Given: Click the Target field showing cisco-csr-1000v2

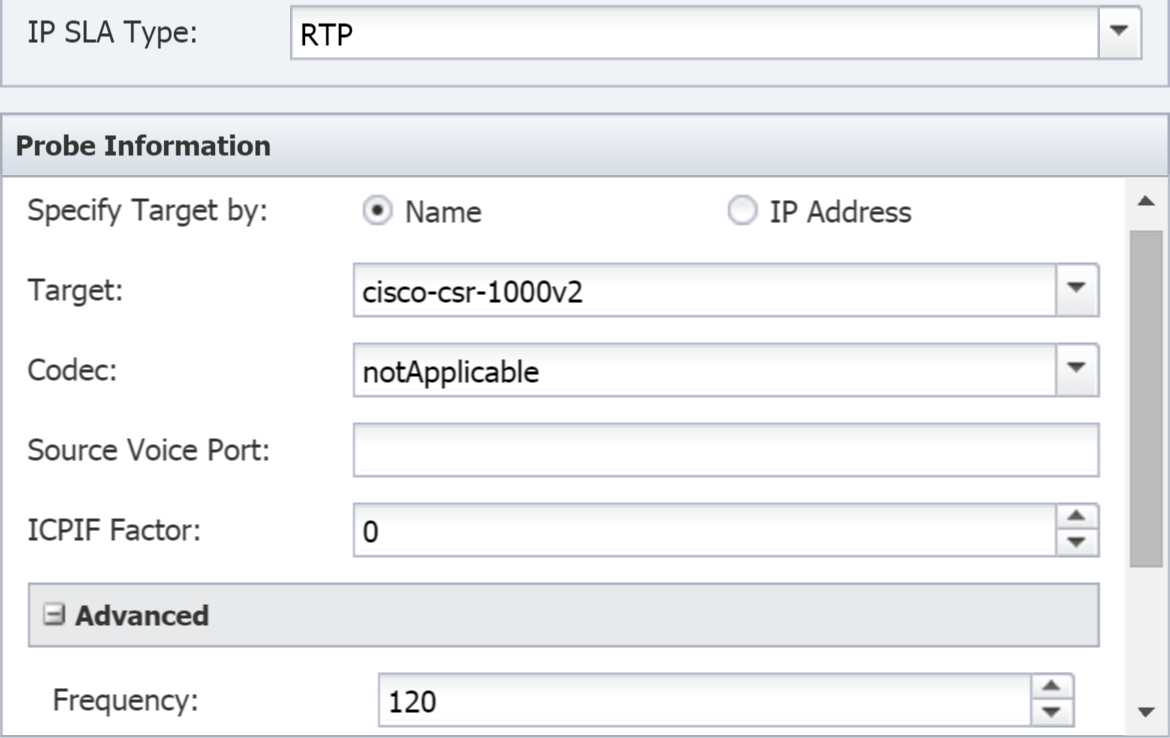Looking at the screenshot, I should pos(705,290).
